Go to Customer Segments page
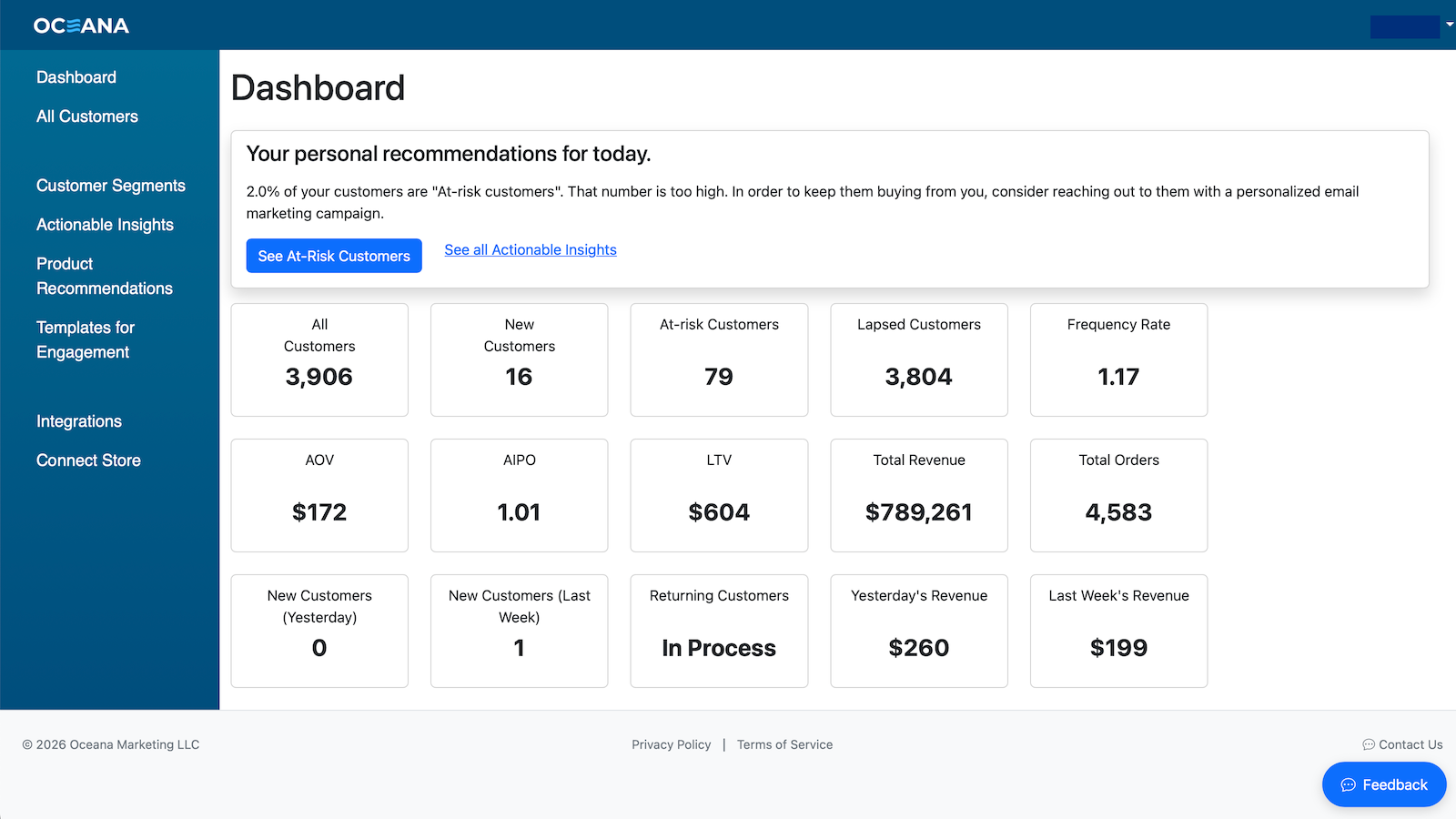Viewport: 1456px width, 819px height. pyautogui.click(x=111, y=186)
